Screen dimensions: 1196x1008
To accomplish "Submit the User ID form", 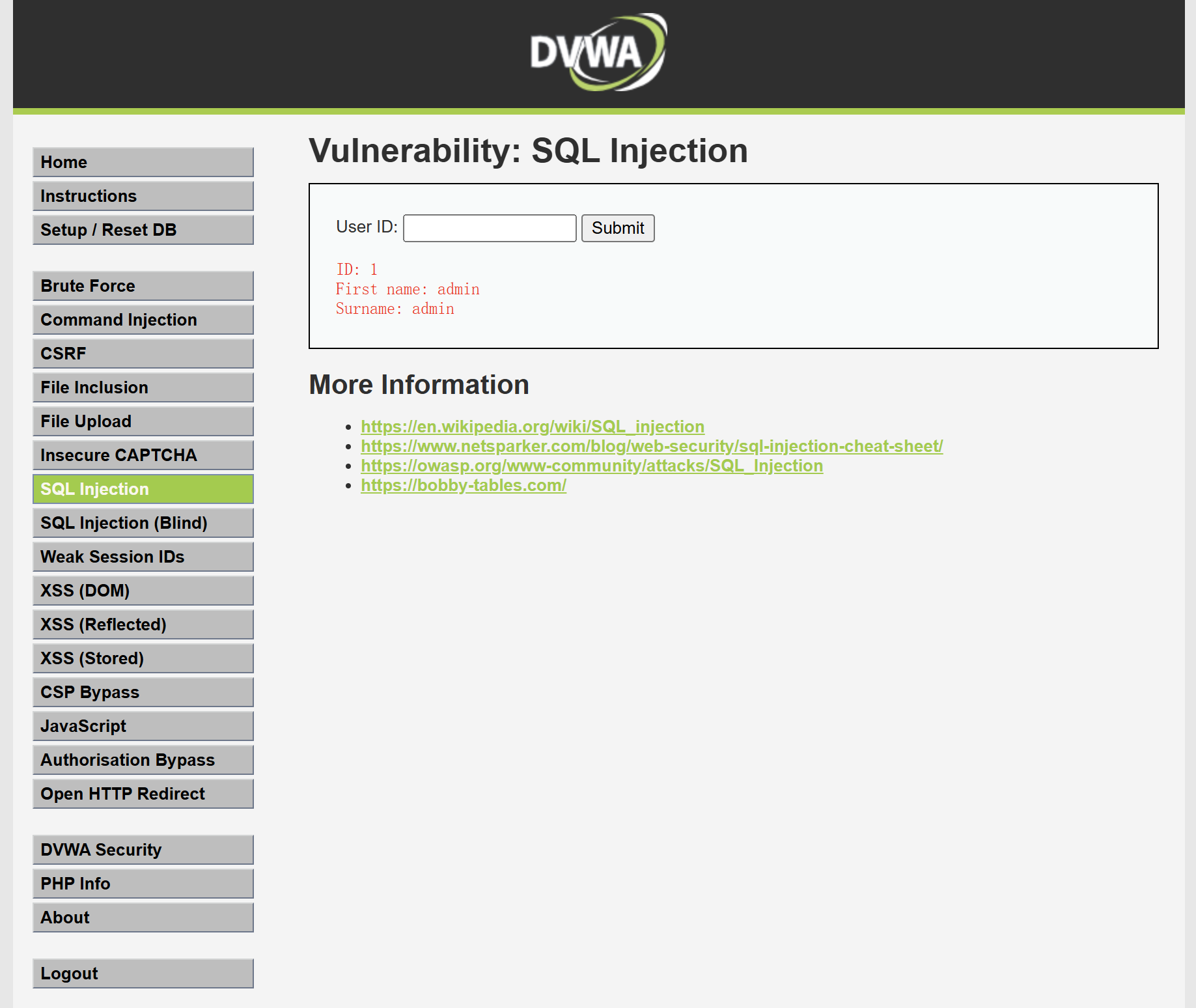I will (618, 228).
